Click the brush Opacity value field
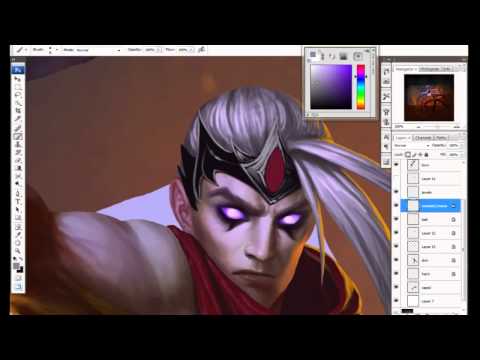Screen dimensions: 480x360 pos(150,50)
